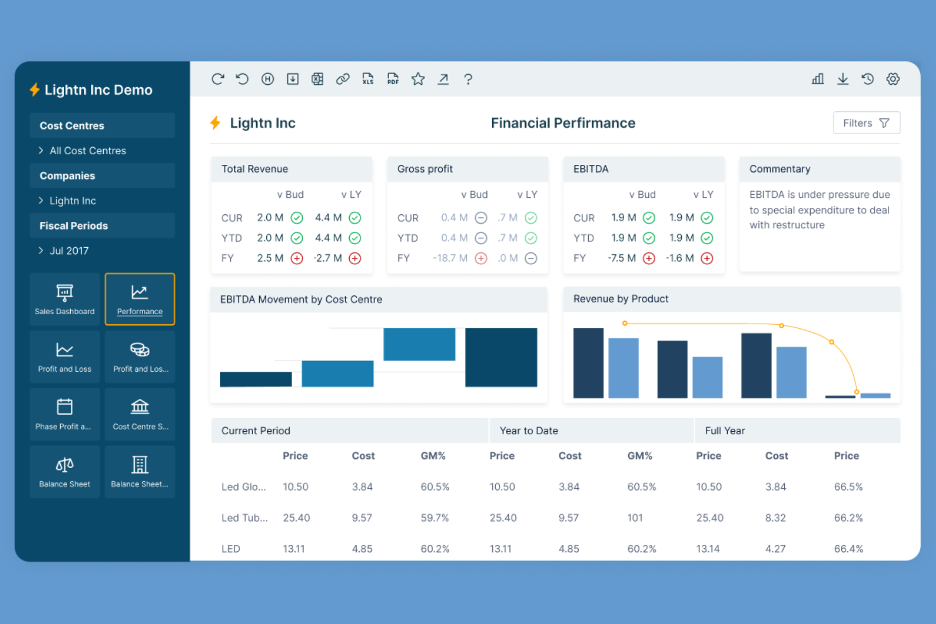Image resolution: width=936 pixels, height=624 pixels.
Task: Open the help dialog
Action: click(468, 78)
